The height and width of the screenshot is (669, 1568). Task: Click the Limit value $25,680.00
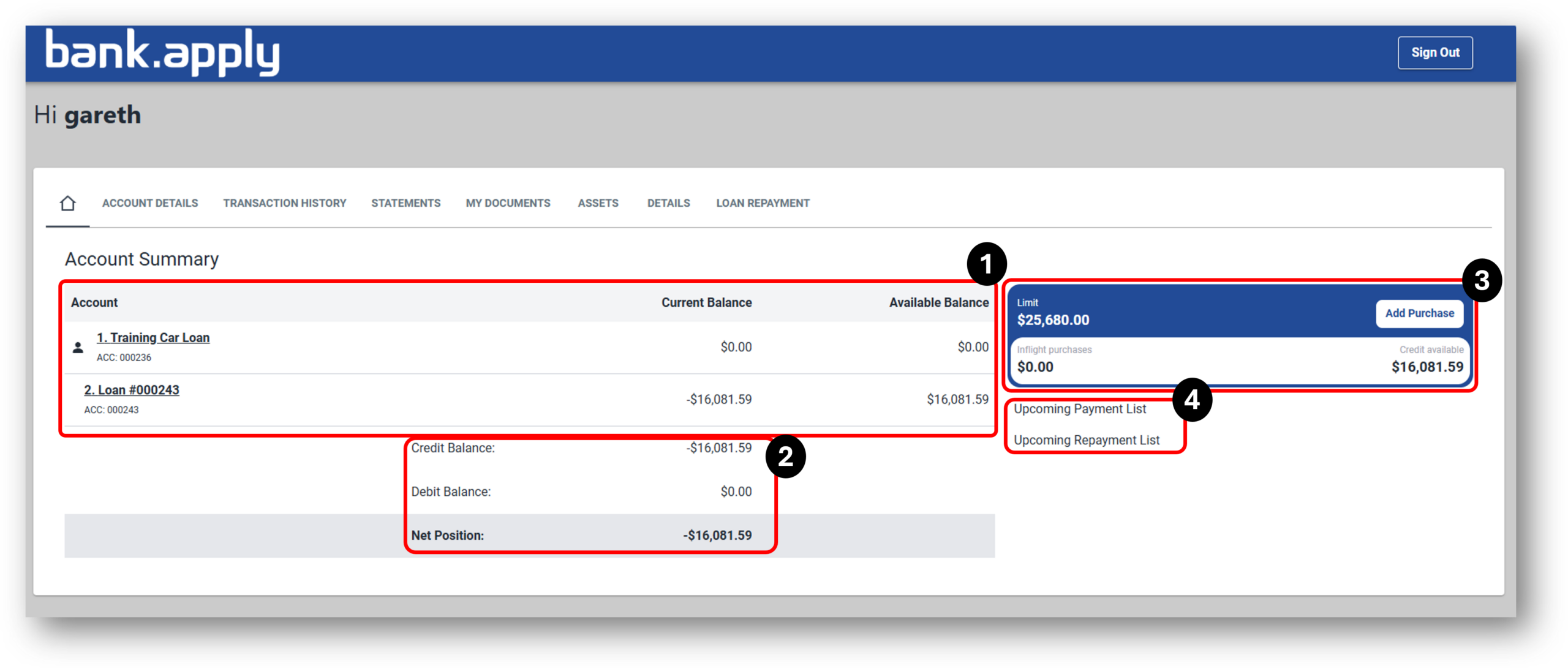[x=1053, y=320]
